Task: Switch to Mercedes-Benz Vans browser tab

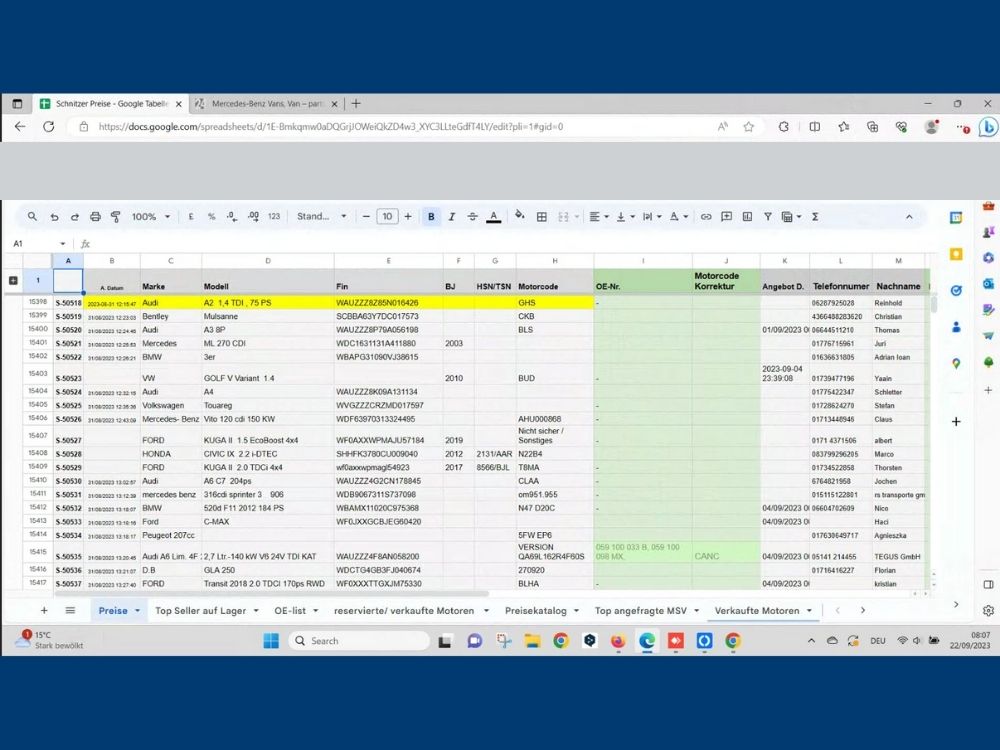Action: pyautogui.click(x=267, y=103)
